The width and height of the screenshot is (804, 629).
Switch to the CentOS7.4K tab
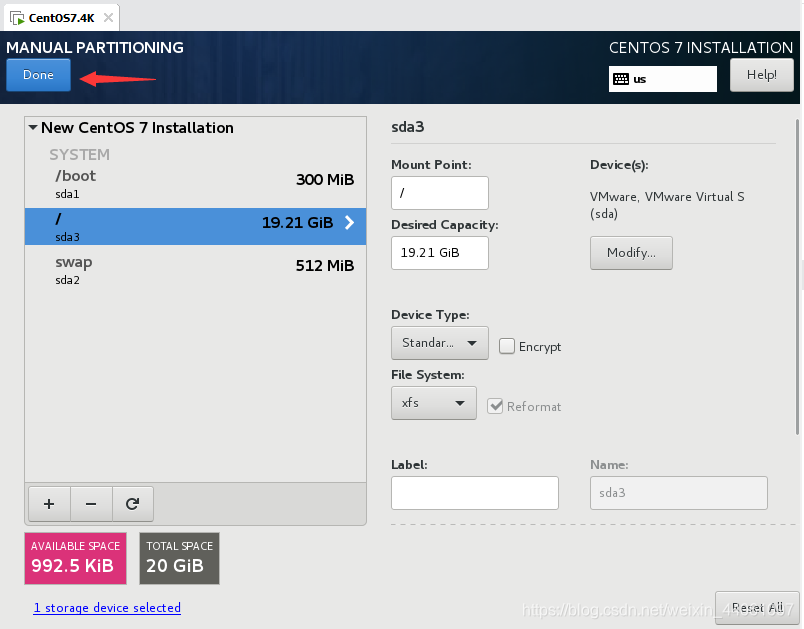coord(62,18)
